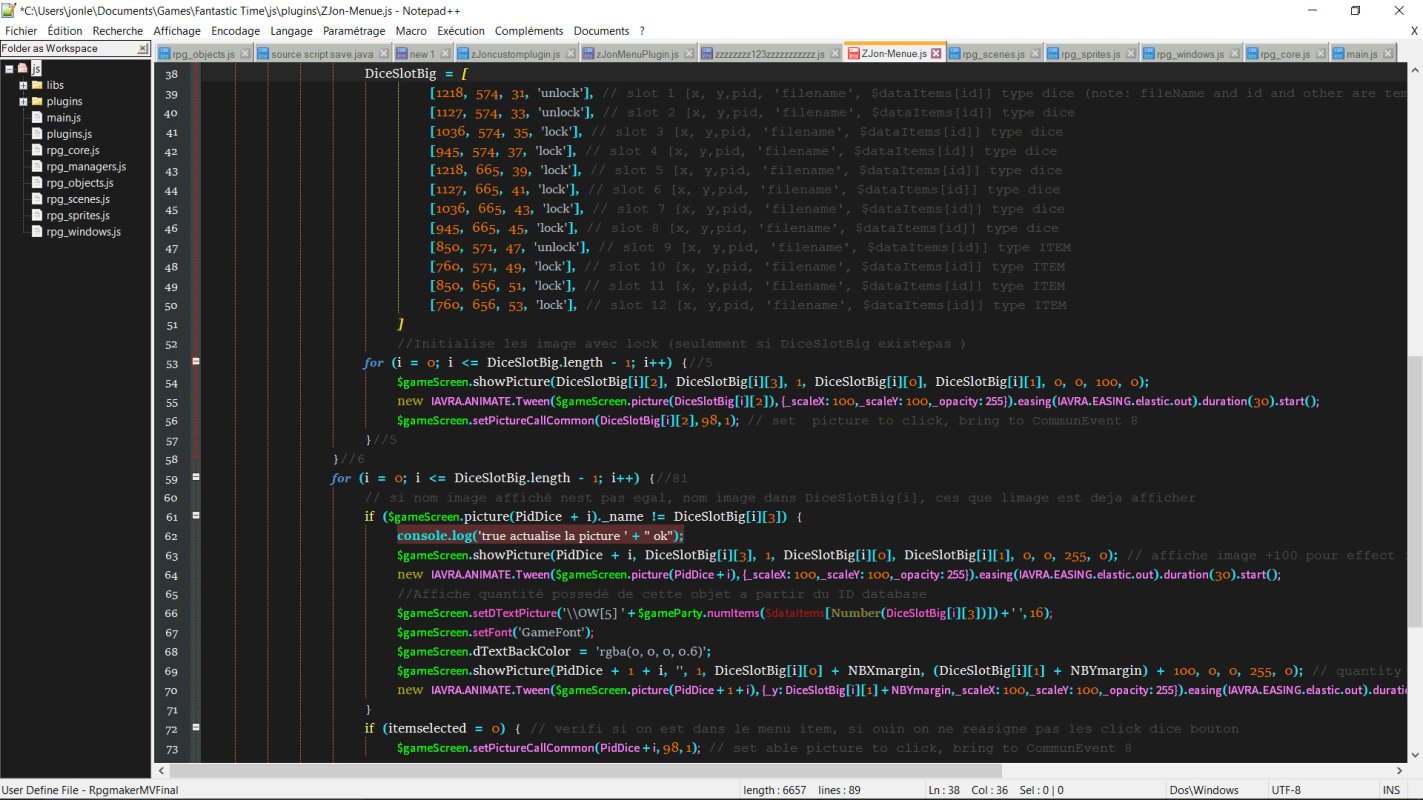Switch to the source script save.java tab
The image size is (1423, 800).
click(x=322, y=54)
